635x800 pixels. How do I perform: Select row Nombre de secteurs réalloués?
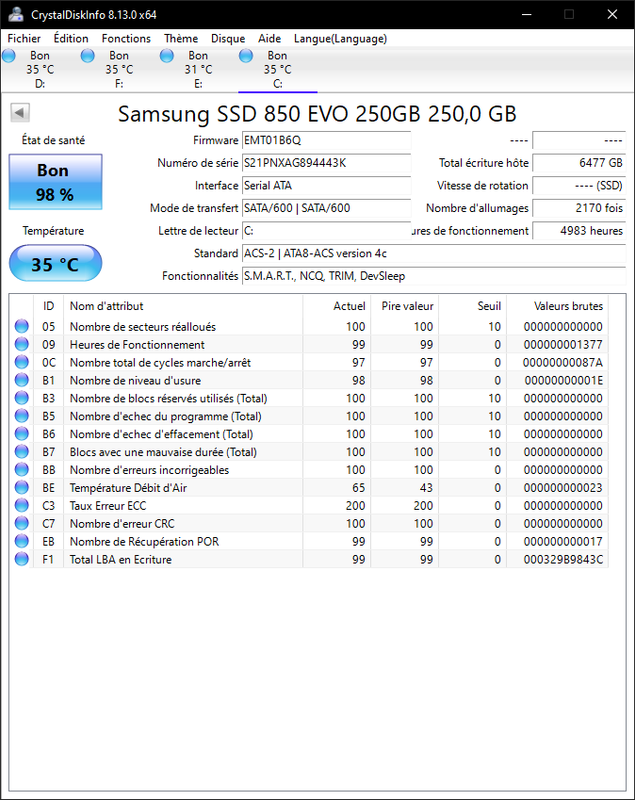(309, 326)
